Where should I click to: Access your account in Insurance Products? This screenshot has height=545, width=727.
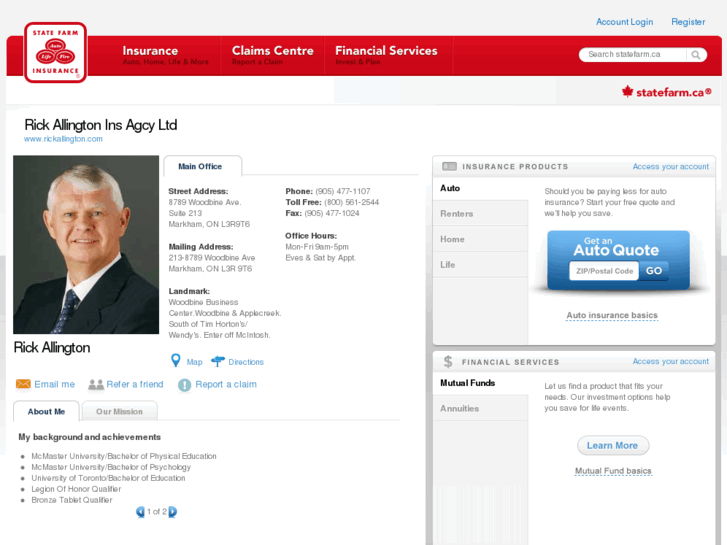click(670, 167)
